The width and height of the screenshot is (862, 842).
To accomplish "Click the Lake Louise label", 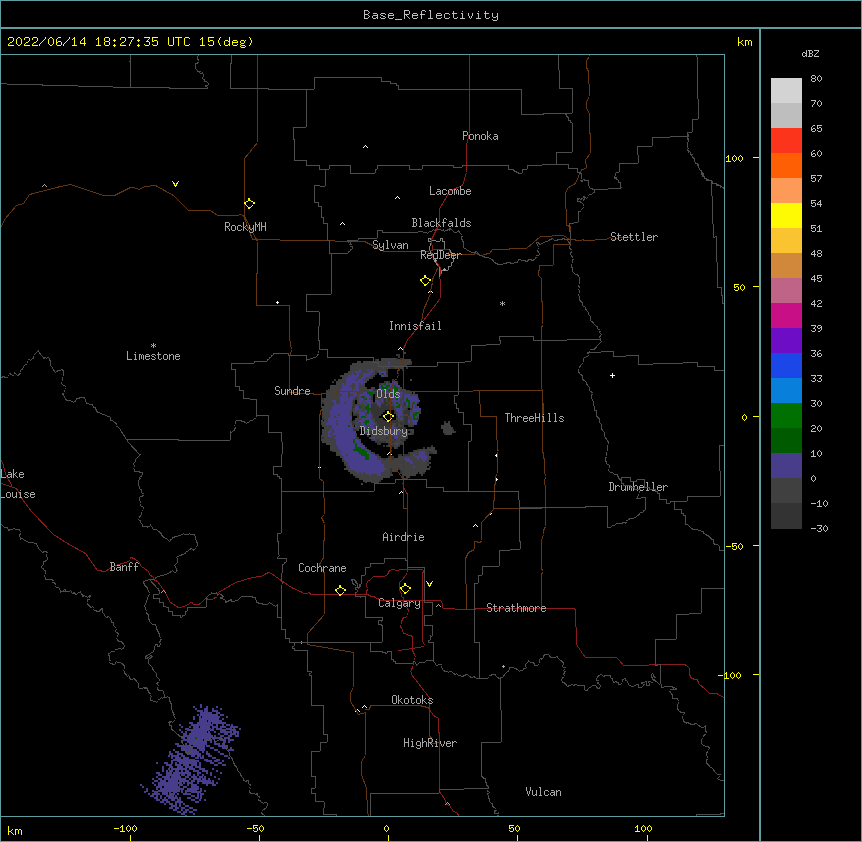I will [18, 484].
